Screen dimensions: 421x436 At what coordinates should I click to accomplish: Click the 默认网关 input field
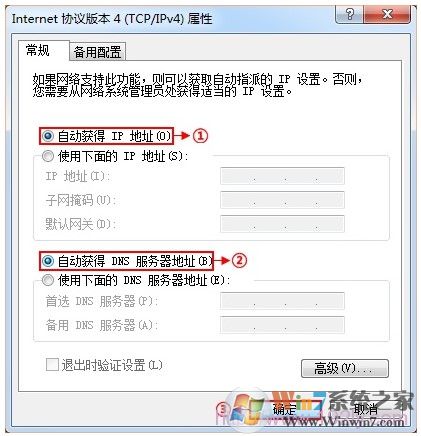[282, 224]
